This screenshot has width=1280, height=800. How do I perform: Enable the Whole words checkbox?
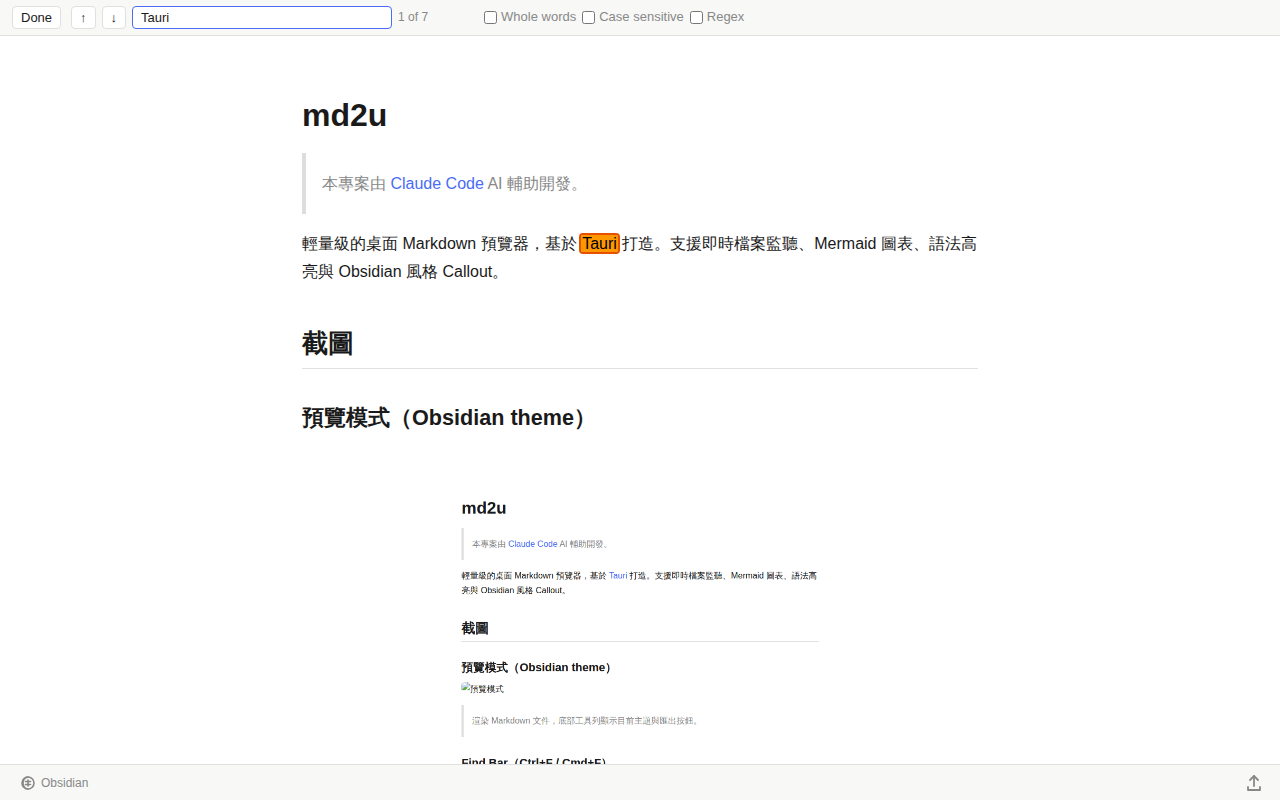(490, 17)
